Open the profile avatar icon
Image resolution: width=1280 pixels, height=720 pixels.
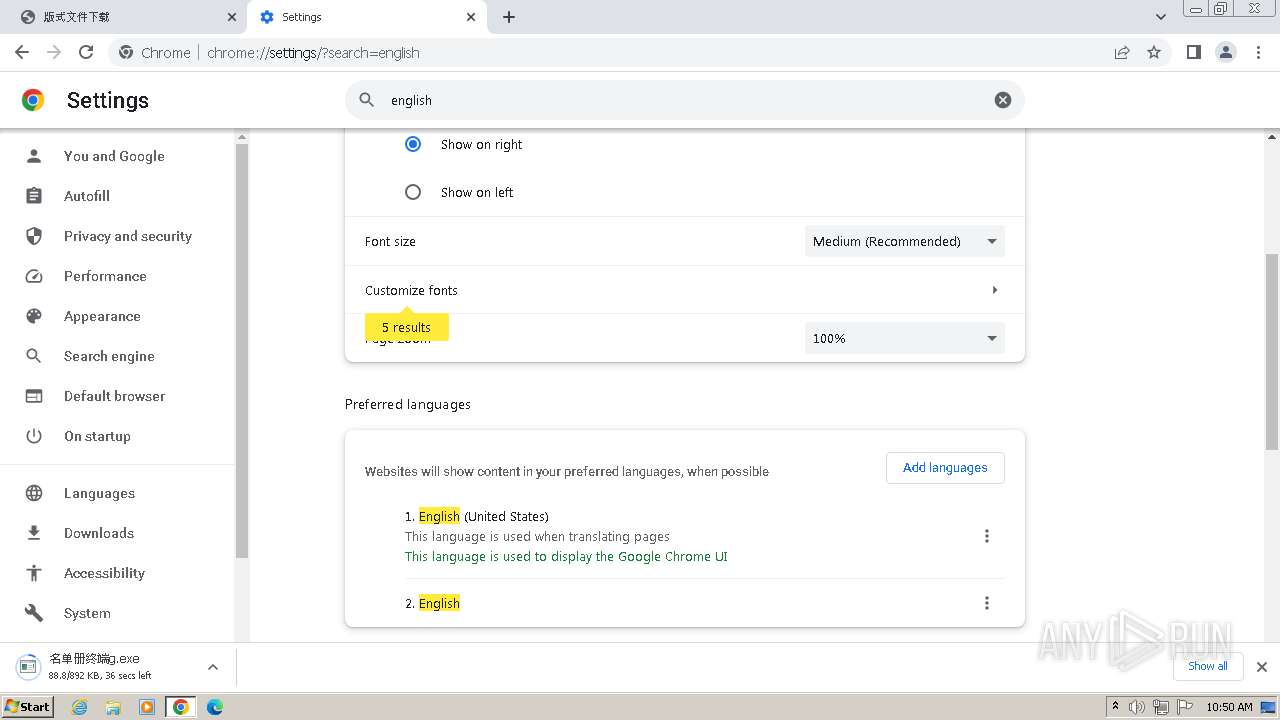click(x=1225, y=52)
